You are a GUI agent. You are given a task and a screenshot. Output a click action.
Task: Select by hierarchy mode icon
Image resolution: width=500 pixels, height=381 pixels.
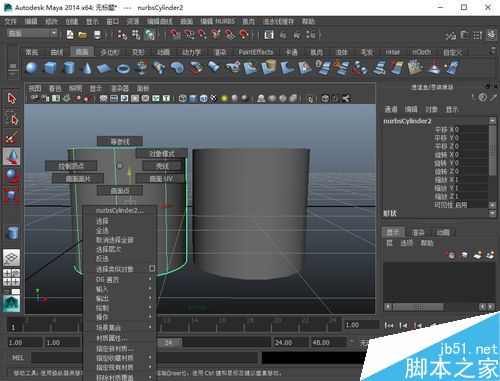[x=122, y=34]
